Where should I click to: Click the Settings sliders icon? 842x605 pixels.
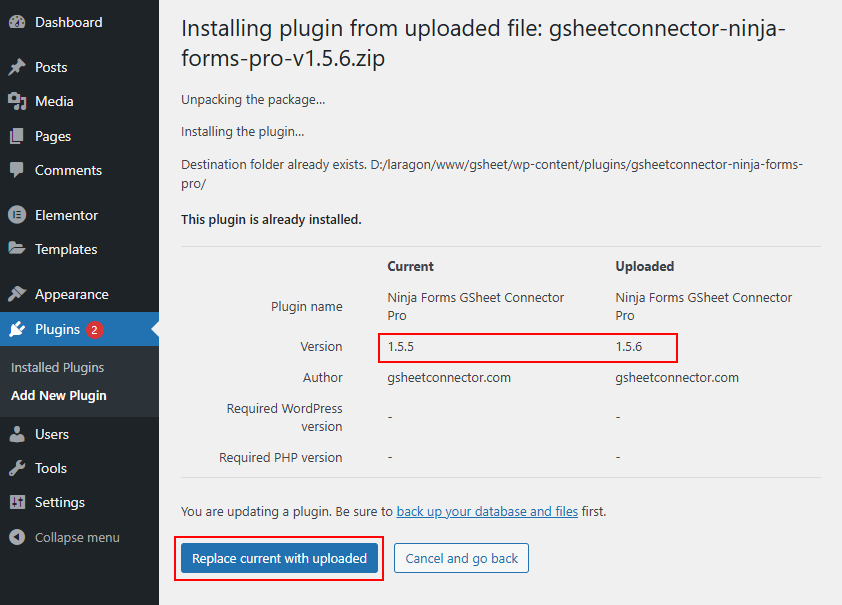coord(17,502)
